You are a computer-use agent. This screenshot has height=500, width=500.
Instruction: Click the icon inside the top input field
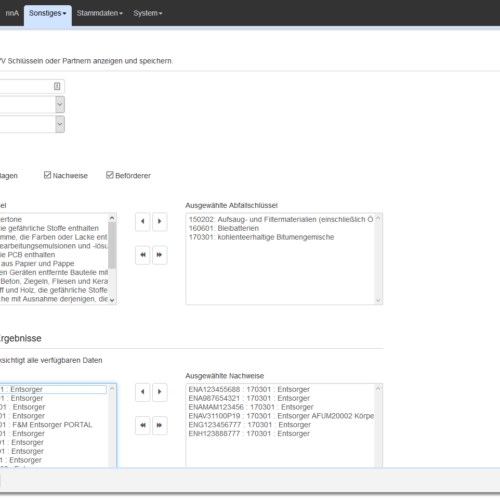57,86
